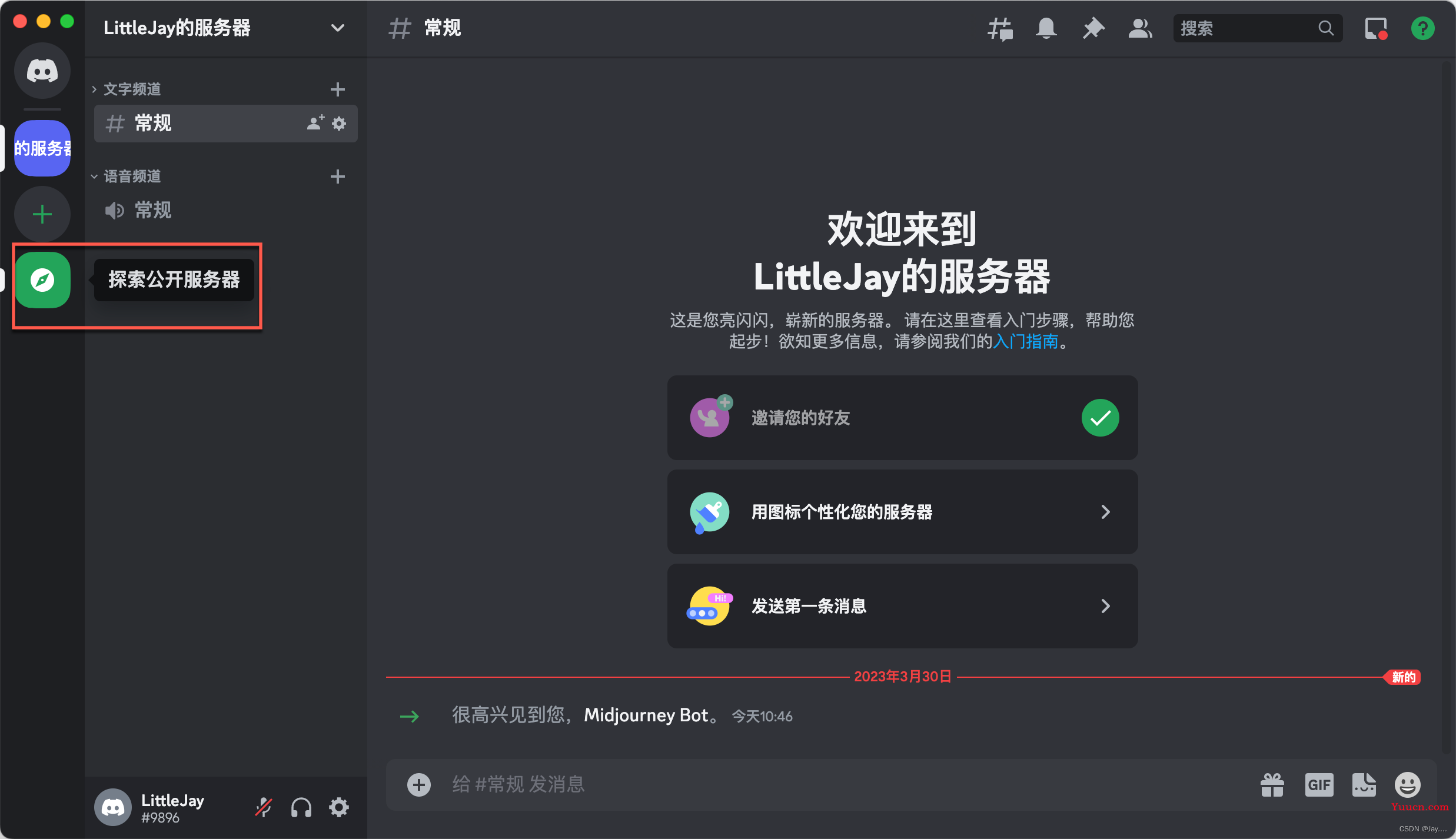The image size is (1456, 839).
Task: Select the 常规 voice channel
Action: (x=153, y=210)
